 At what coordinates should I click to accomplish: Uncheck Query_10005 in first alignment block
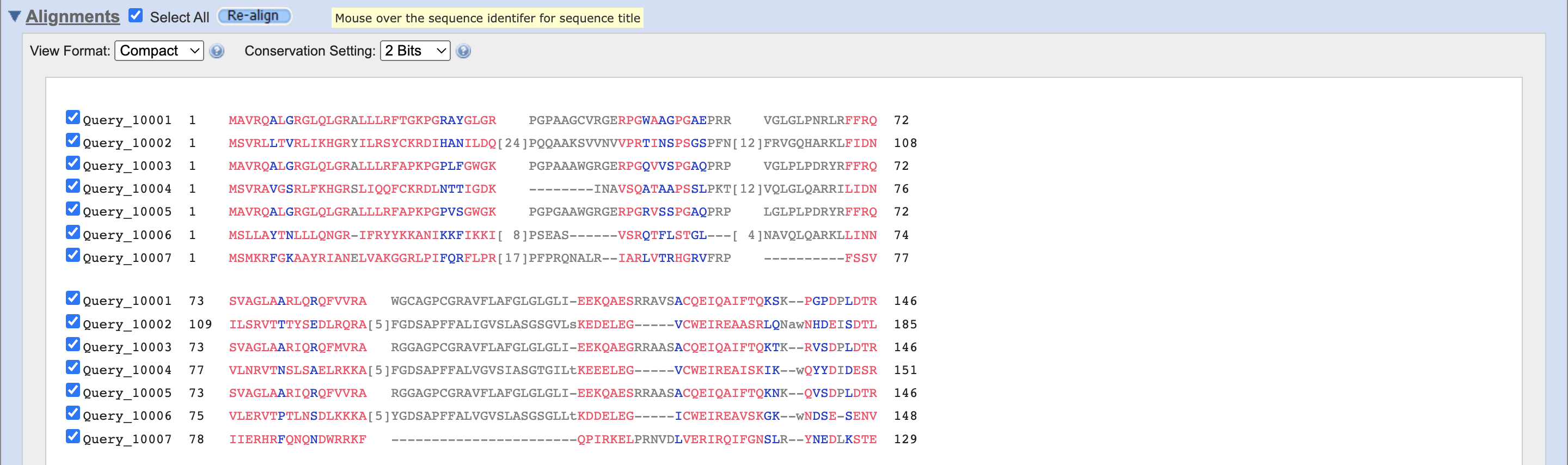(x=73, y=209)
